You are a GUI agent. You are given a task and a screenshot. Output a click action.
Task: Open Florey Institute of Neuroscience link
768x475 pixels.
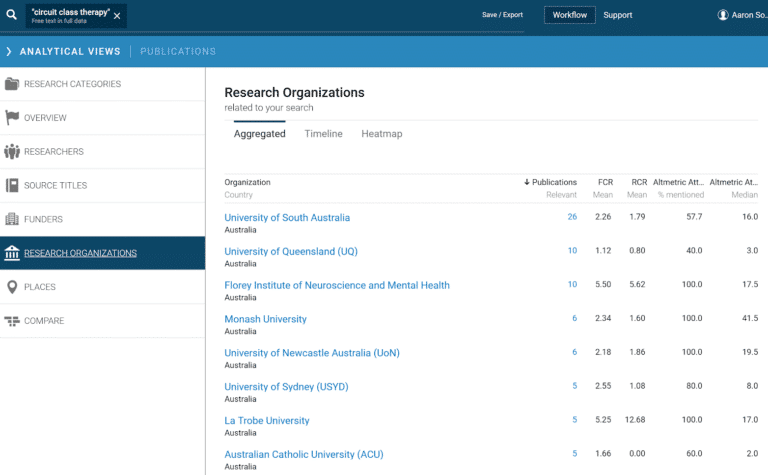337,285
